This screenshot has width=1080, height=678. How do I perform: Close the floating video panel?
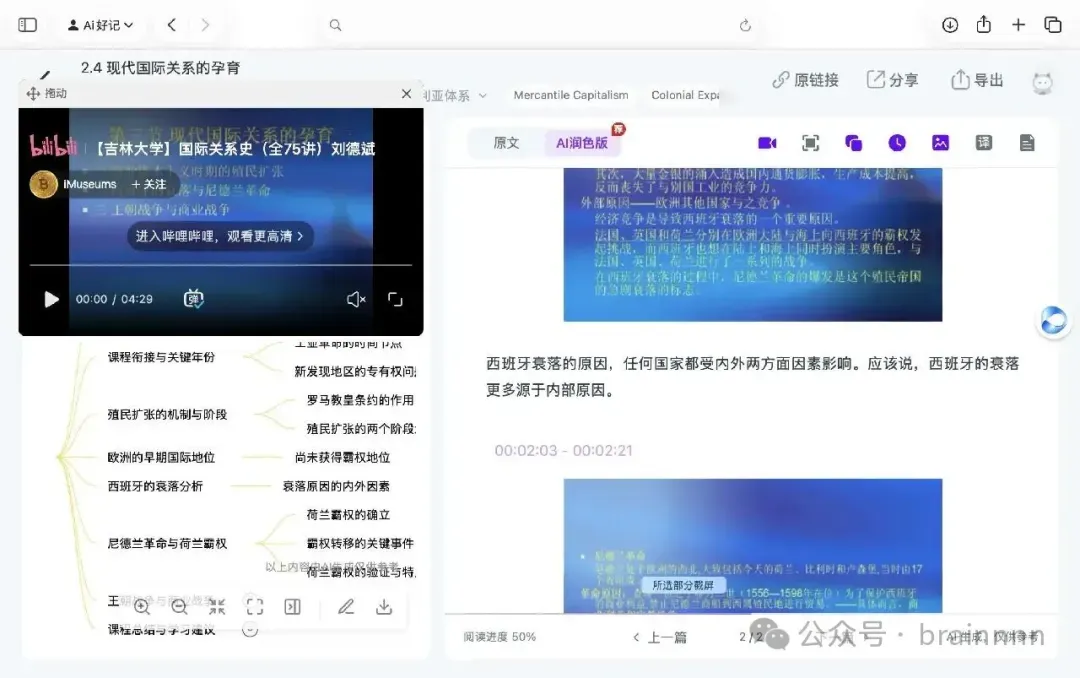[406, 94]
